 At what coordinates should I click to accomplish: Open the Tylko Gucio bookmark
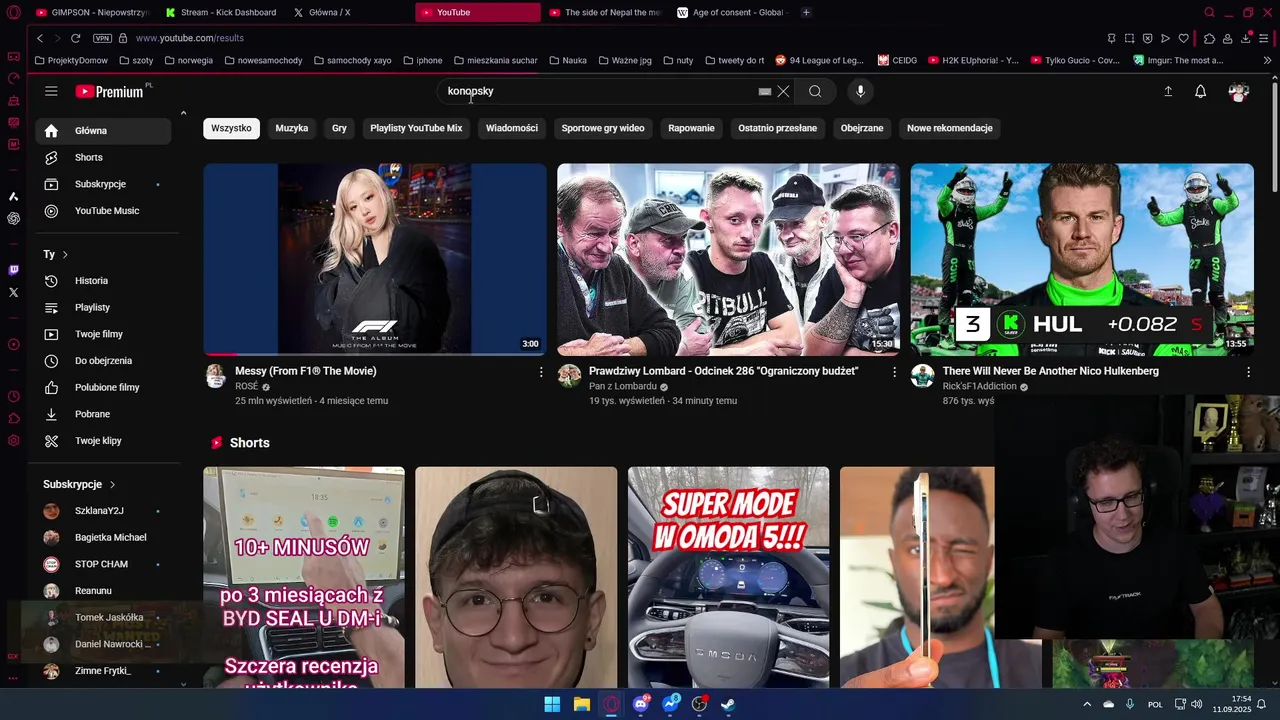(1075, 60)
